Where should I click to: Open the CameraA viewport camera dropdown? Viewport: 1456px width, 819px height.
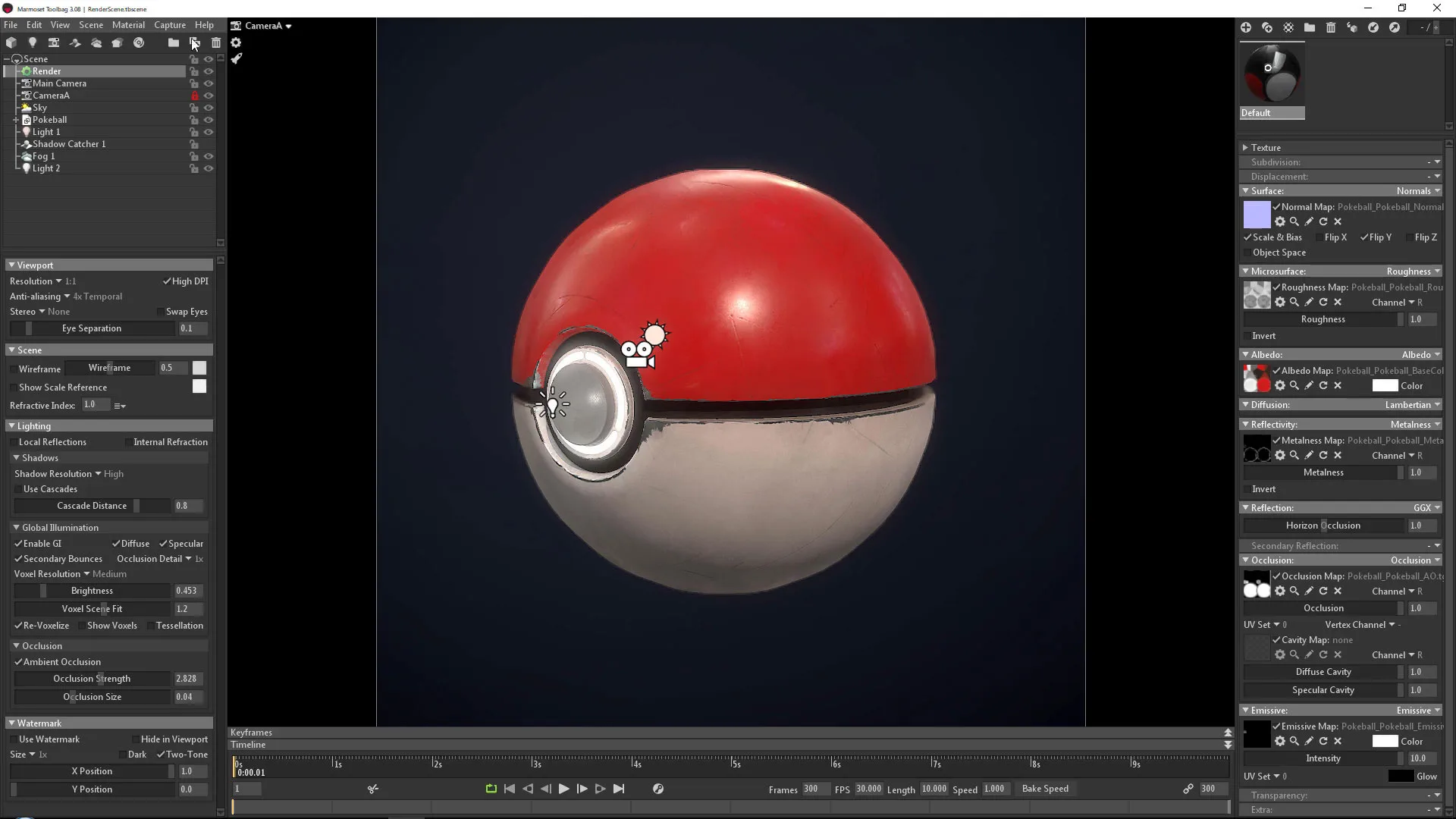pyautogui.click(x=262, y=26)
